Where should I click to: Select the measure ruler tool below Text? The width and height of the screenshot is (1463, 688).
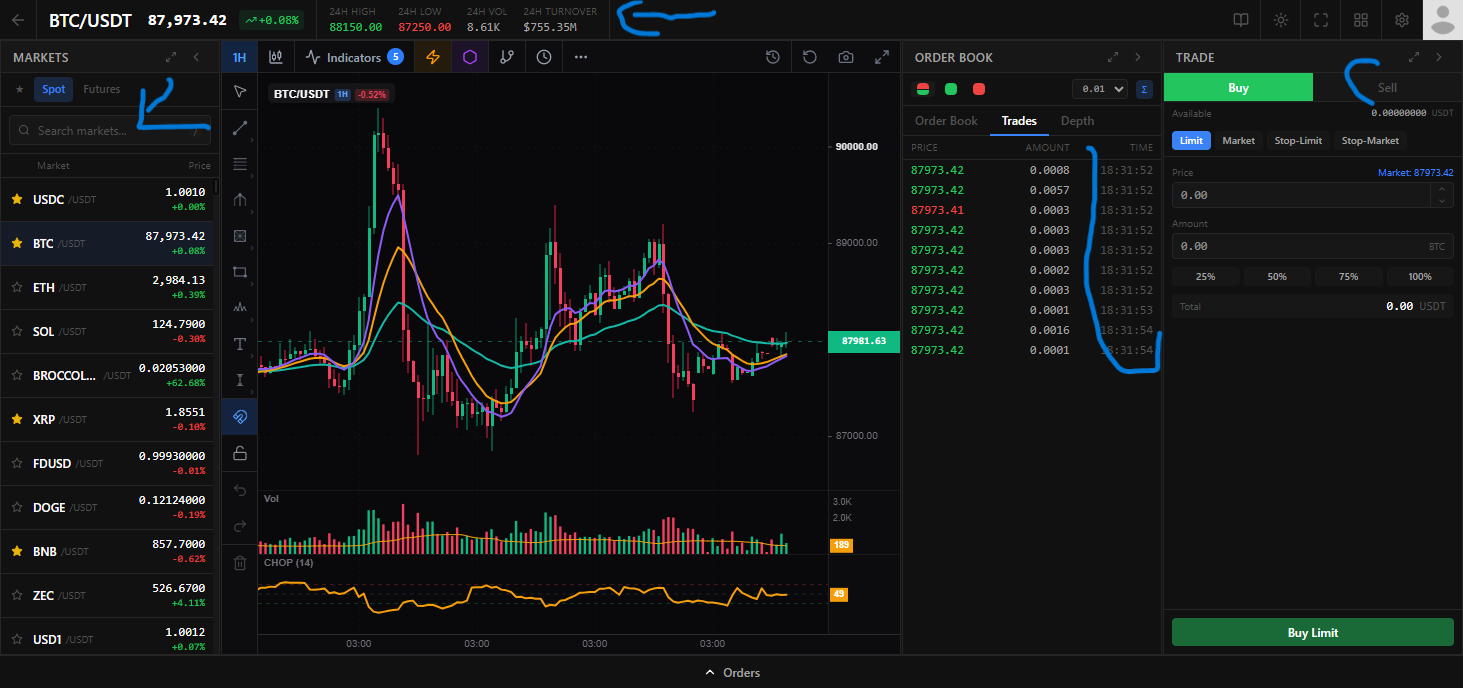tap(239, 380)
